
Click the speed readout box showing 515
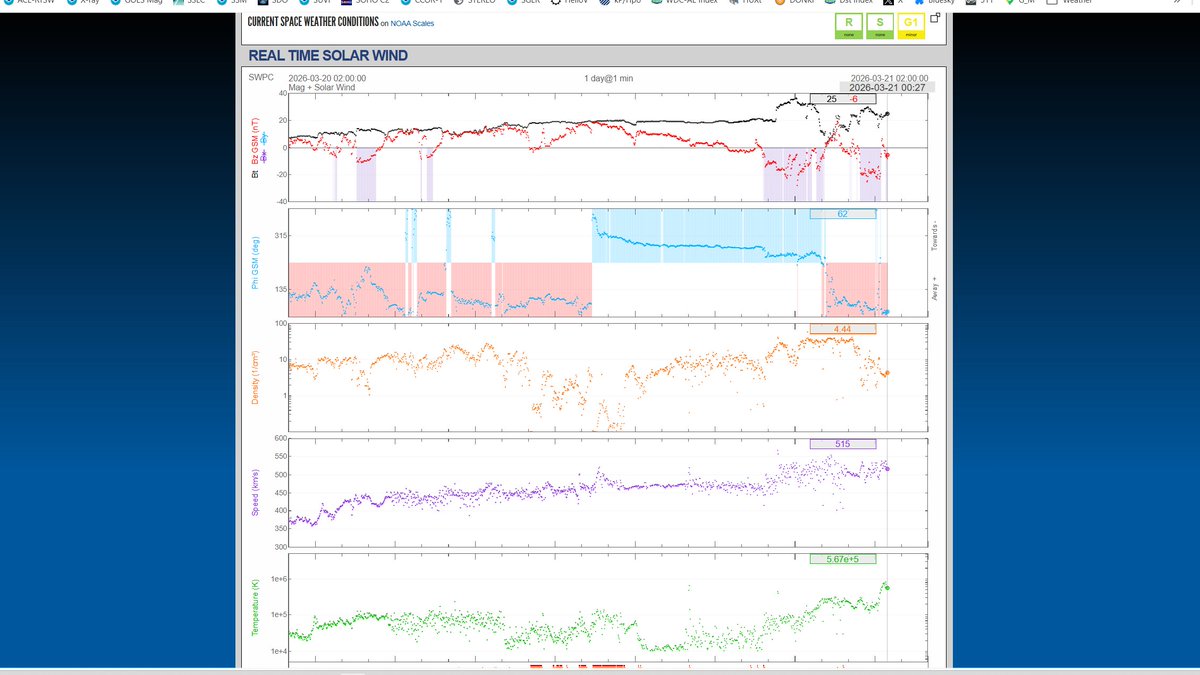point(843,444)
